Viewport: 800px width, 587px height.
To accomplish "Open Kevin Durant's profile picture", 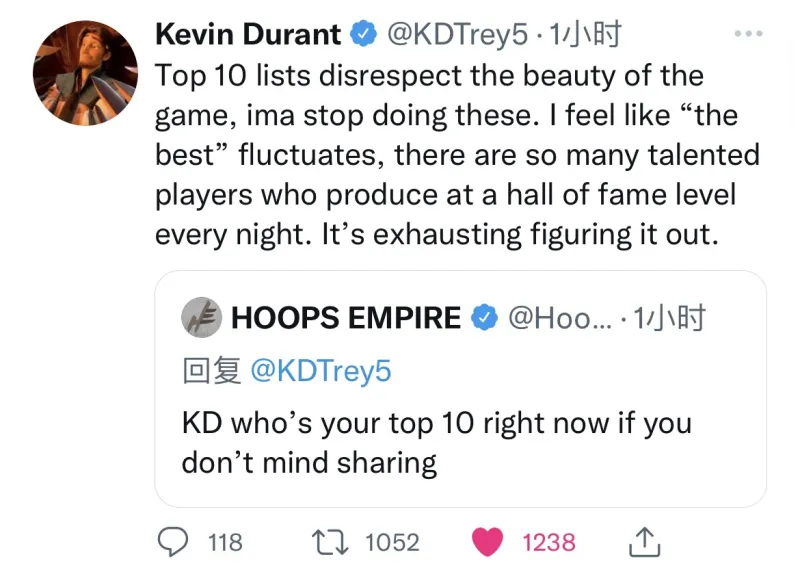I will (x=85, y=71).
